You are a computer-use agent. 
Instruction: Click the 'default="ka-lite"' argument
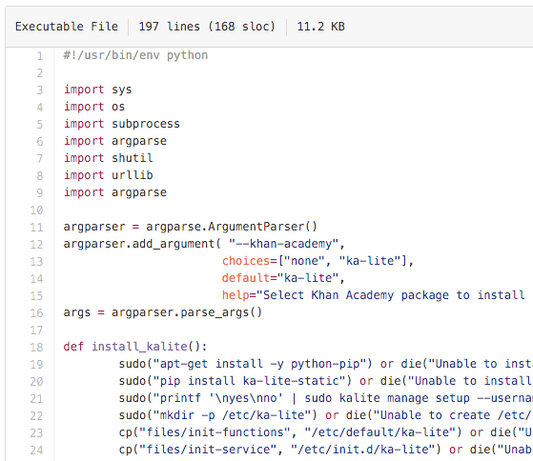tap(280, 278)
